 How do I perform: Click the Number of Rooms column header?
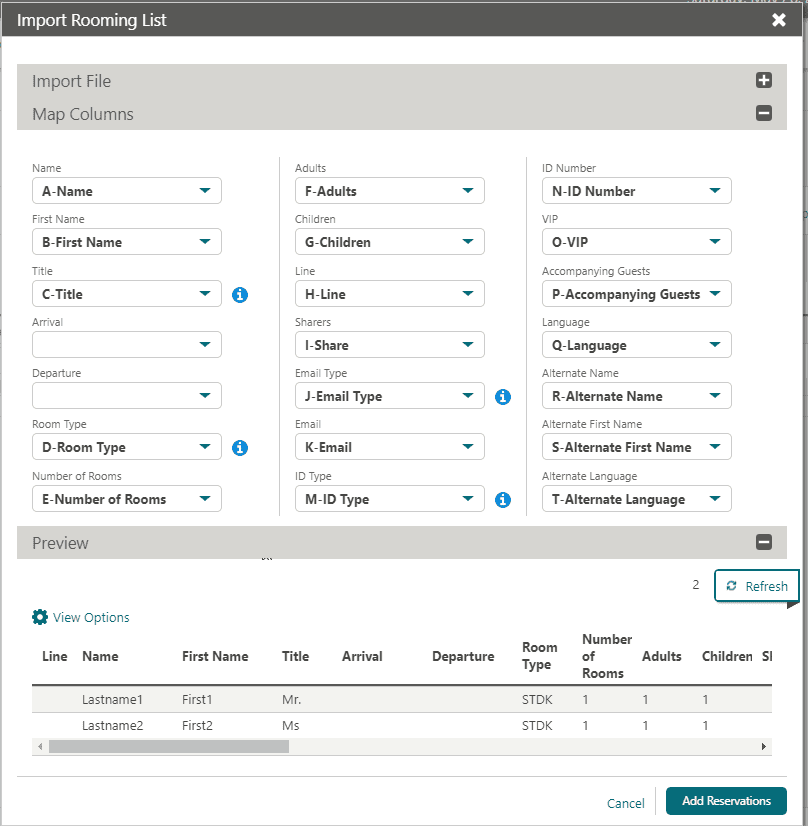[607, 656]
